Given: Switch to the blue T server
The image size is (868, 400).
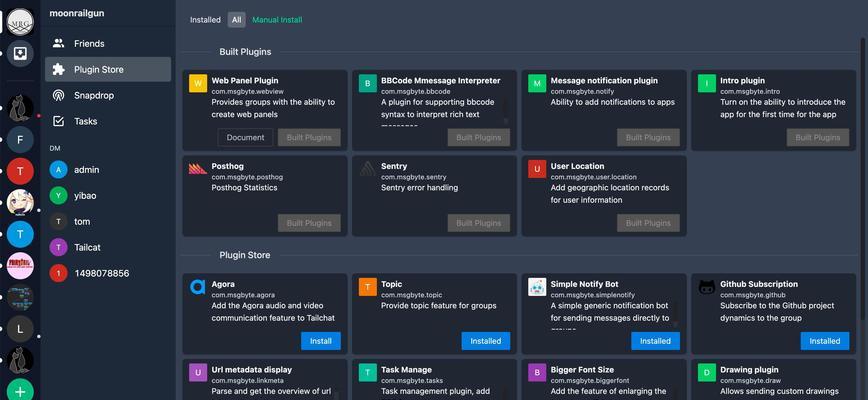Looking at the screenshot, I should click(20, 234).
